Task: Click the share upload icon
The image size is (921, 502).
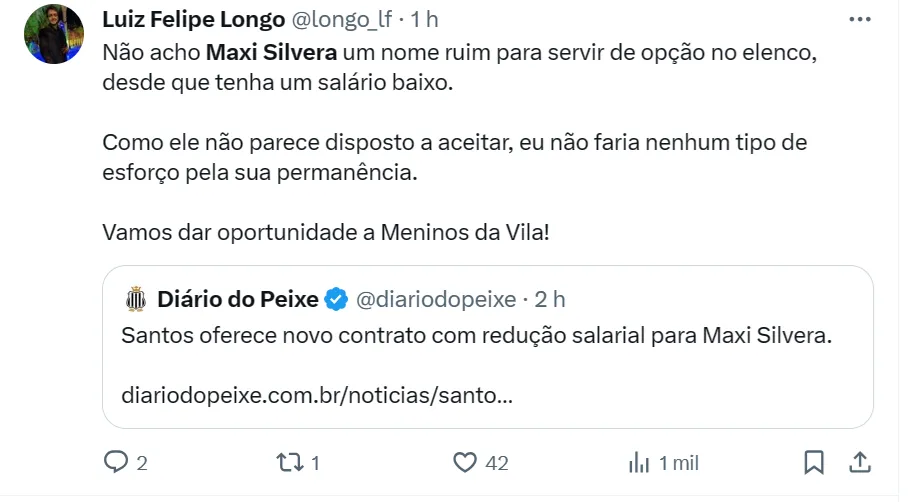Action: tap(859, 462)
